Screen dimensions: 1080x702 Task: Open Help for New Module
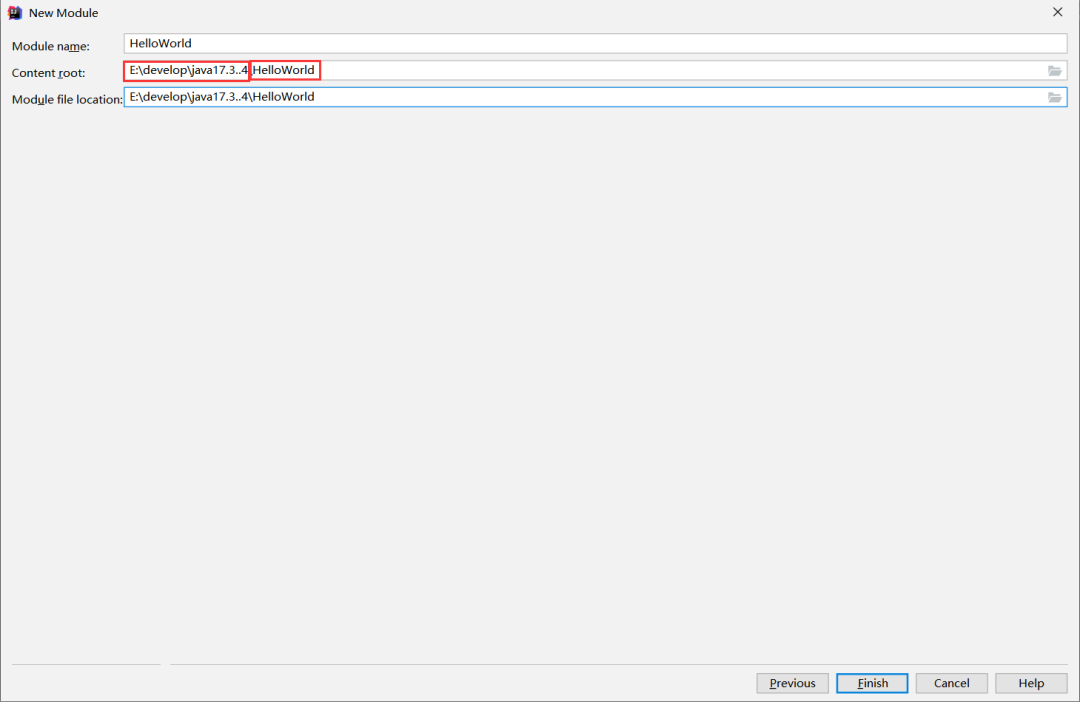coord(1031,683)
